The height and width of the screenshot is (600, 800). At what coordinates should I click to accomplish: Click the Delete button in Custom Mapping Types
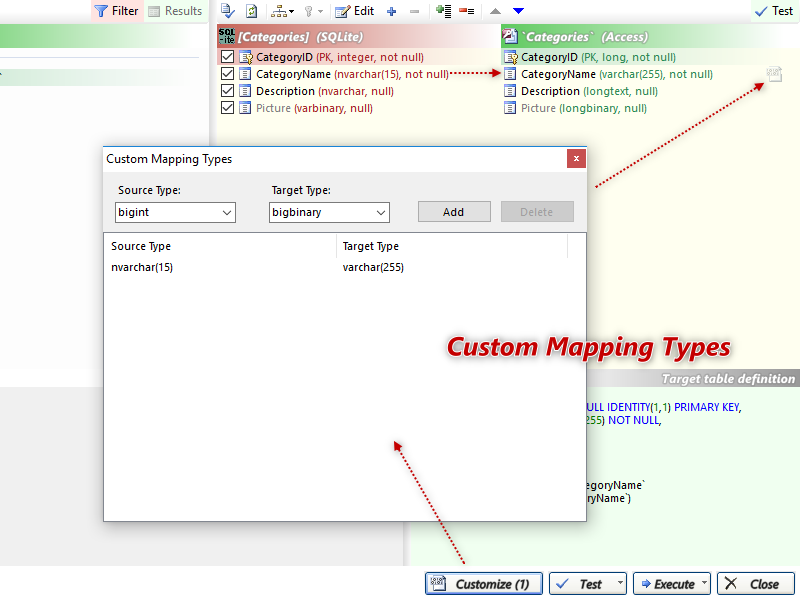(x=537, y=212)
